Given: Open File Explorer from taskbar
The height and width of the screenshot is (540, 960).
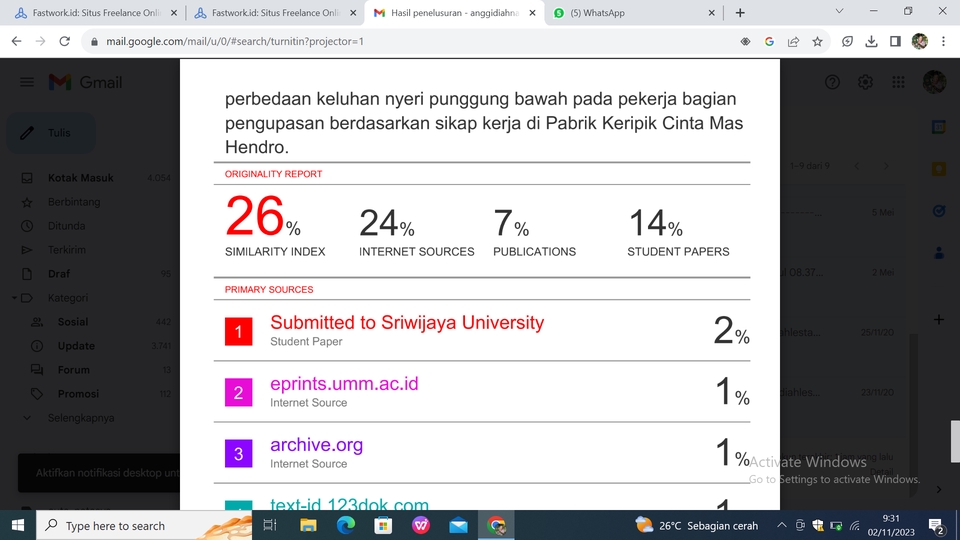Looking at the screenshot, I should pyautogui.click(x=308, y=525).
